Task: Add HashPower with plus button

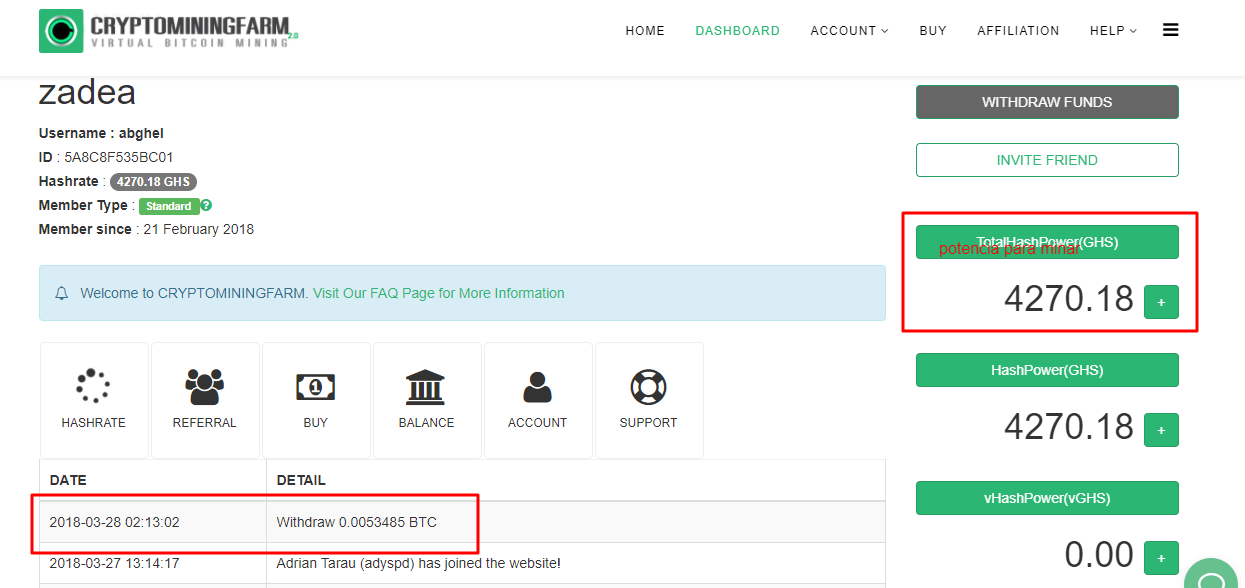Action: click(1161, 430)
